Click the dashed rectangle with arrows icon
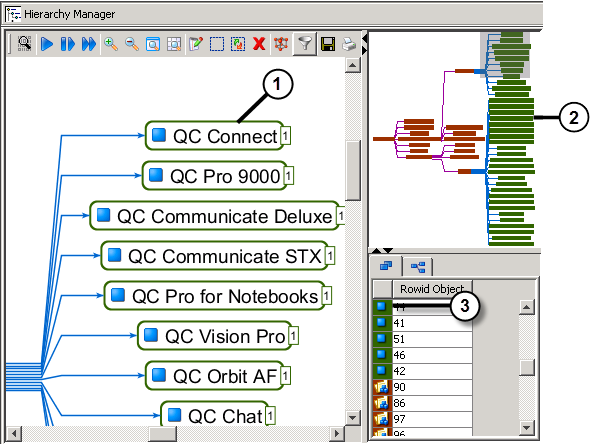Image resolution: width=595 pixels, height=444 pixels. coord(238,44)
